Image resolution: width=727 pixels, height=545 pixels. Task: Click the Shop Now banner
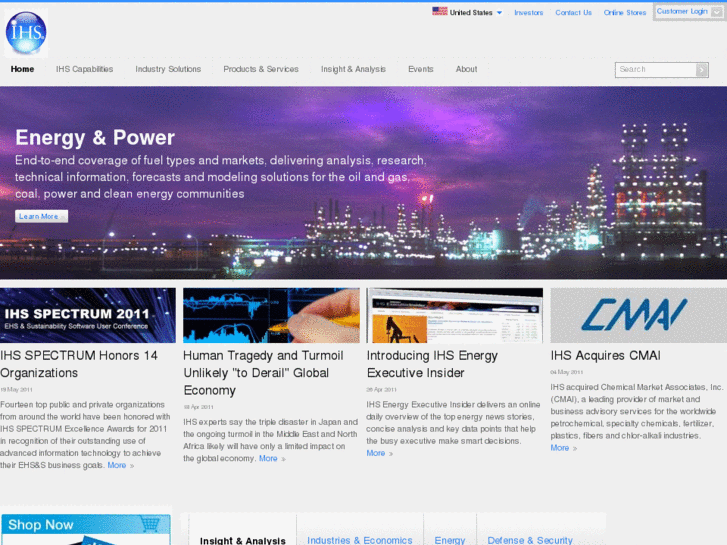(x=86, y=529)
